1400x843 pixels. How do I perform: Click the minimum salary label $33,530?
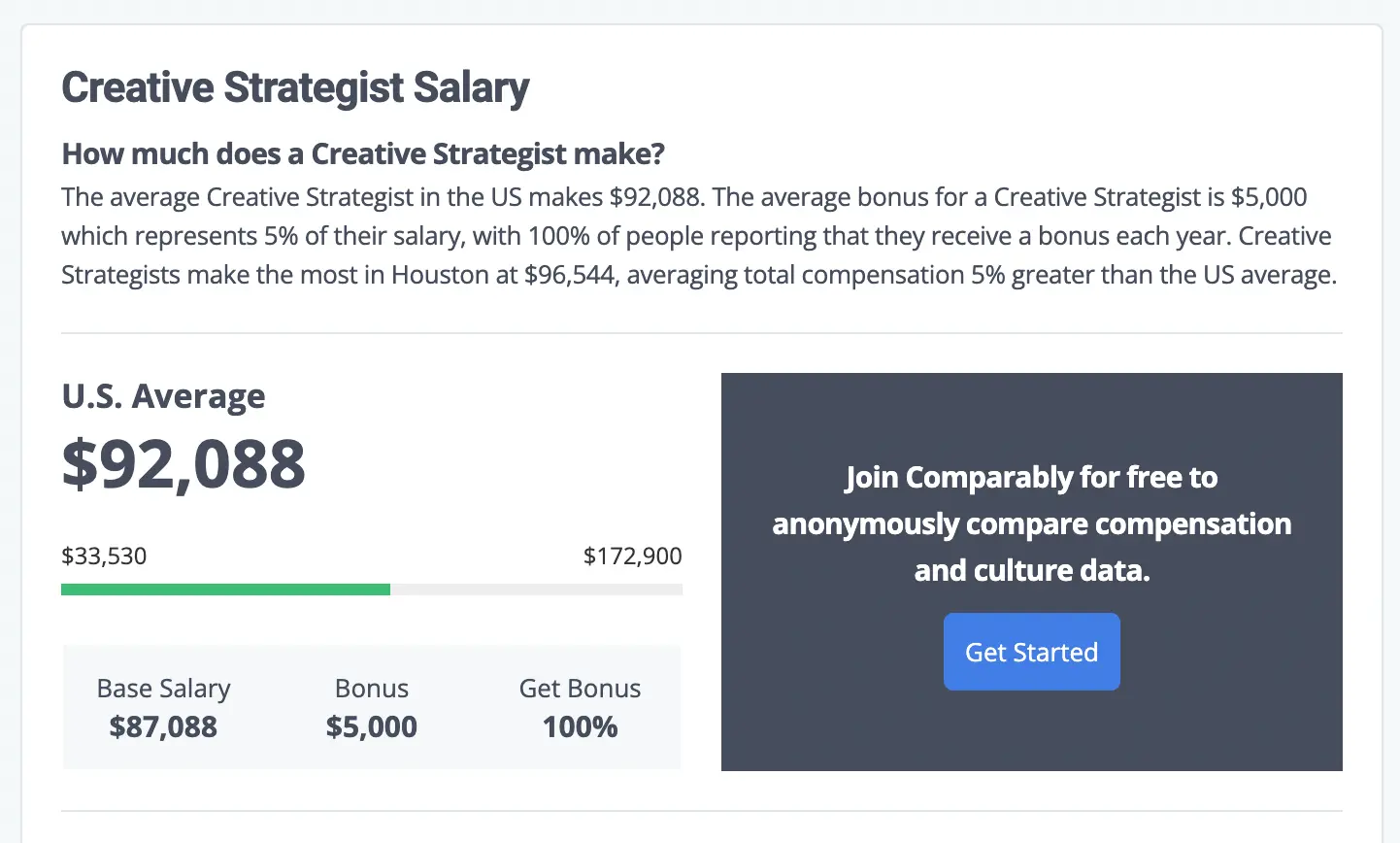pos(104,556)
